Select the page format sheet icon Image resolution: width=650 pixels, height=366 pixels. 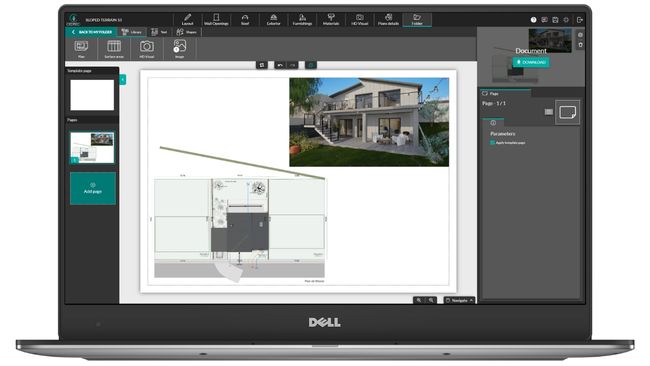[x=568, y=112]
